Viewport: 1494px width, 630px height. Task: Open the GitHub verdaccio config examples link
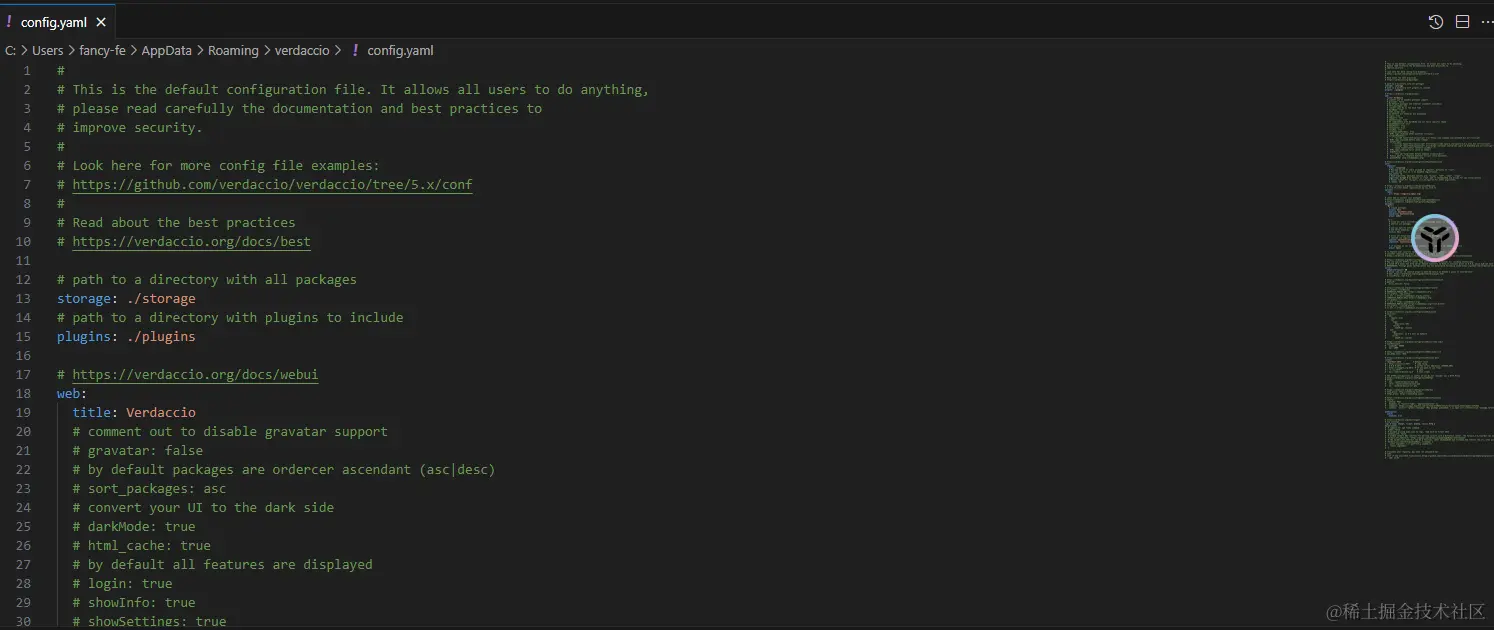272,184
